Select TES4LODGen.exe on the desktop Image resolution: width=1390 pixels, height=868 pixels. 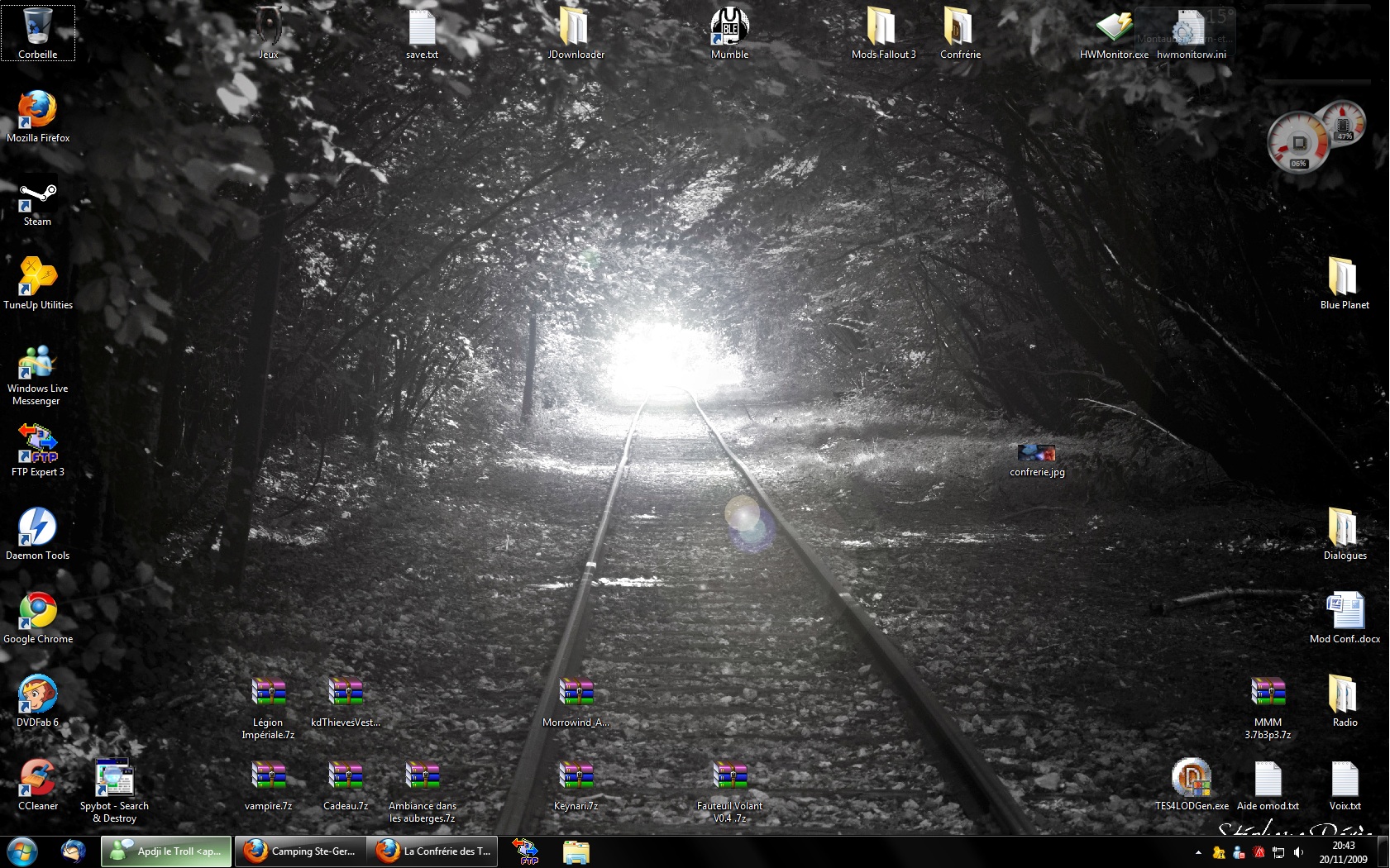coord(1191,785)
